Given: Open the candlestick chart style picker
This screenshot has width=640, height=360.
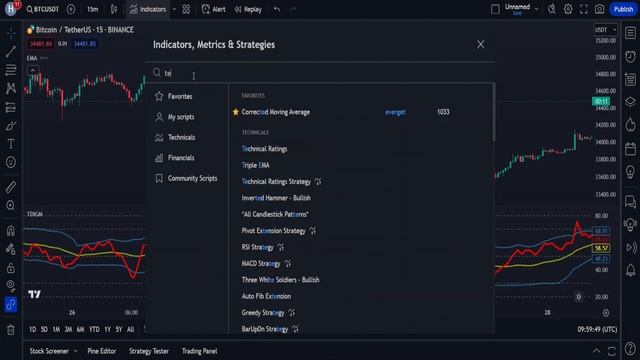Looking at the screenshot, I should [x=114, y=9].
